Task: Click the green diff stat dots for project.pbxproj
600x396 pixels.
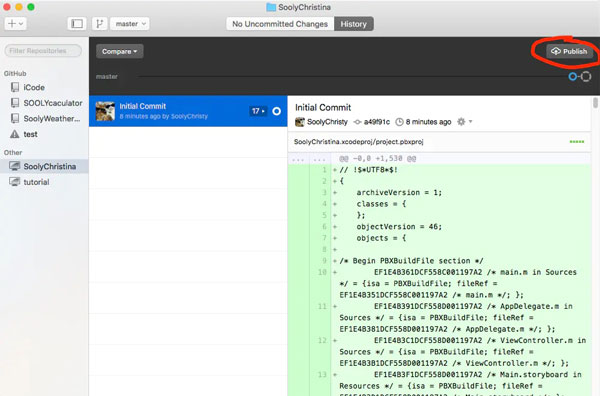Action: (x=577, y=142)
